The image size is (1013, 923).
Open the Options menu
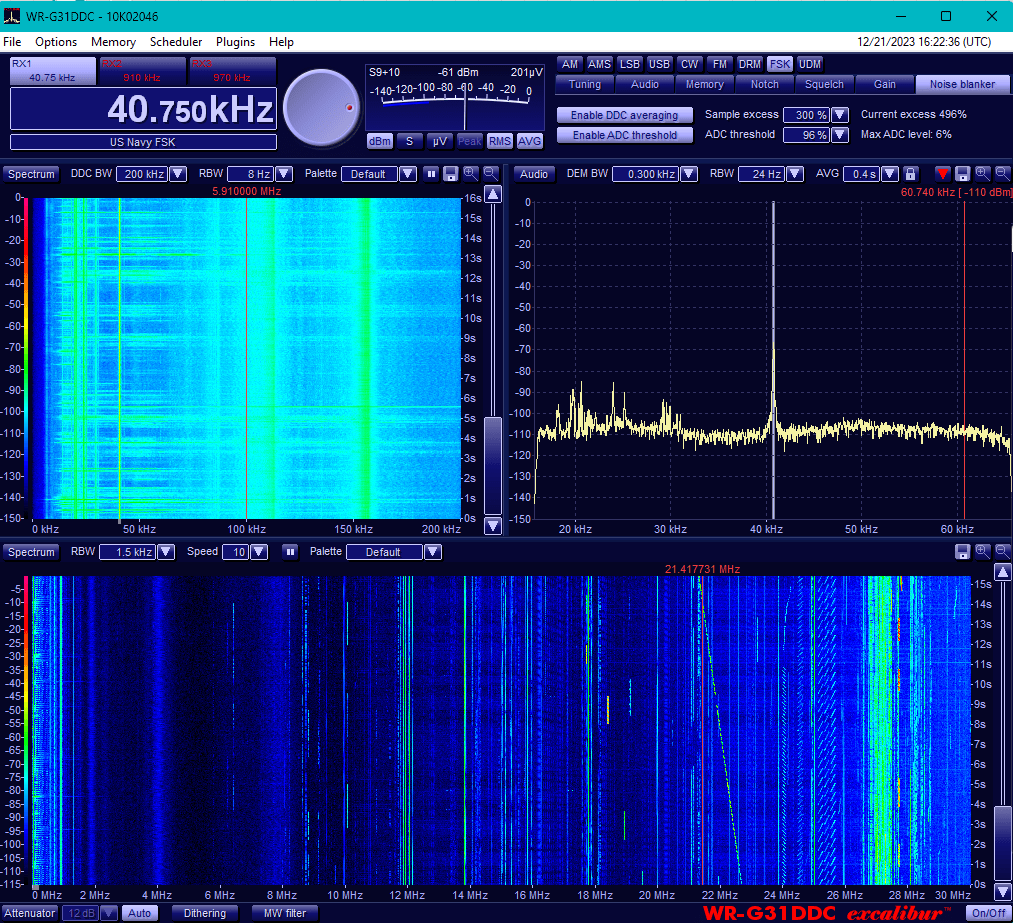click(x=56, y=42)
